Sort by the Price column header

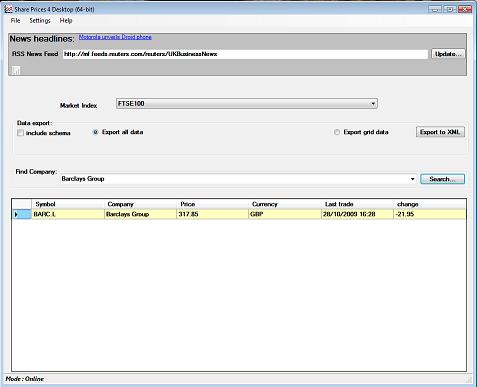[x=212, y=204]
